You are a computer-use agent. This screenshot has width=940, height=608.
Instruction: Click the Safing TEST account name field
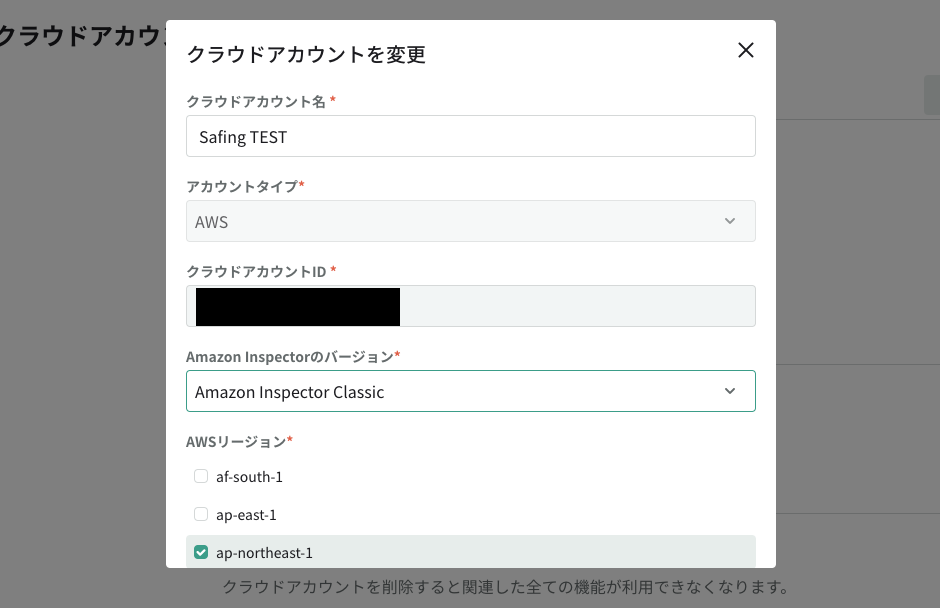[x=471, y=136]
